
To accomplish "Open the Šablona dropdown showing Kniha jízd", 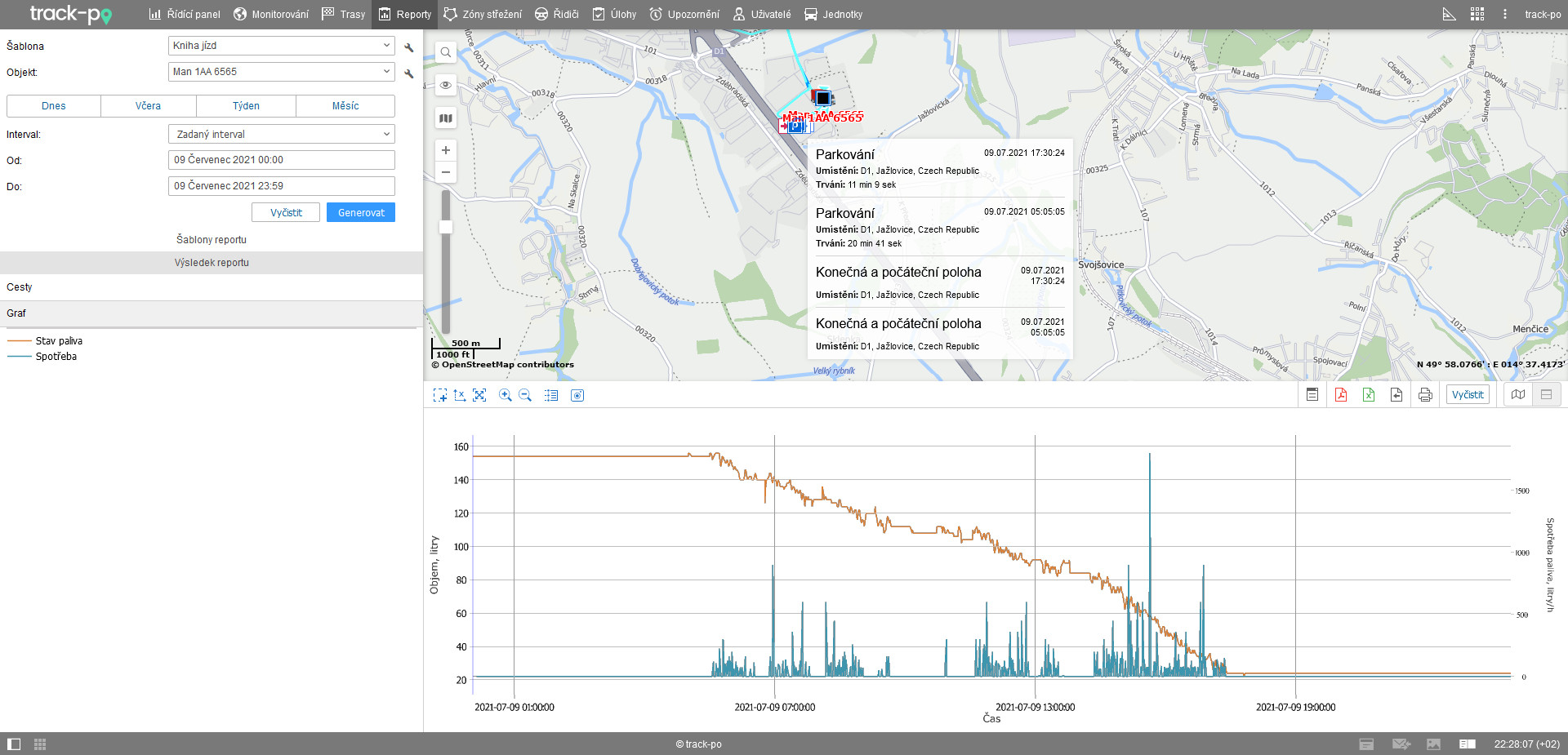I will coord(281,46).
